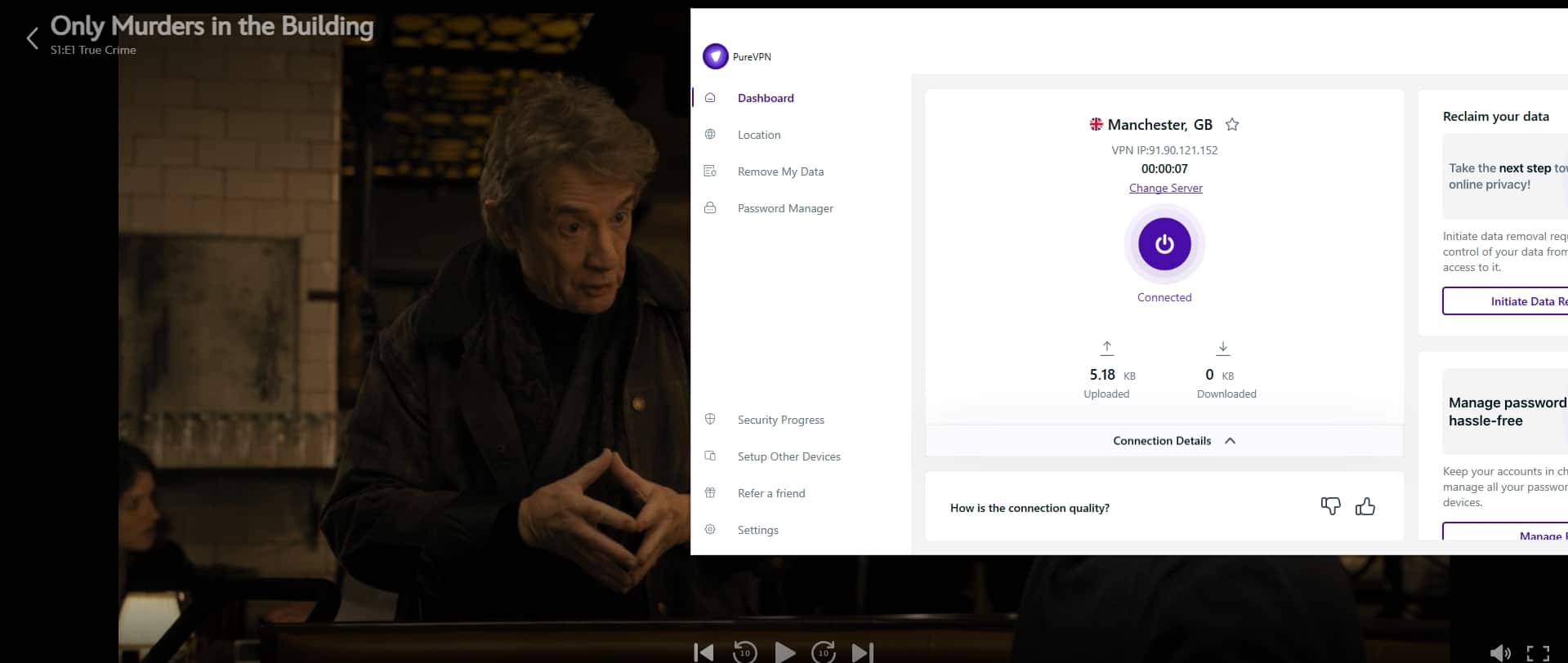This screenshot has width=1568, height=663.
Task: Click the 0 KB downloaded value
Action: pyautogui.click(x=1219, y=375)
